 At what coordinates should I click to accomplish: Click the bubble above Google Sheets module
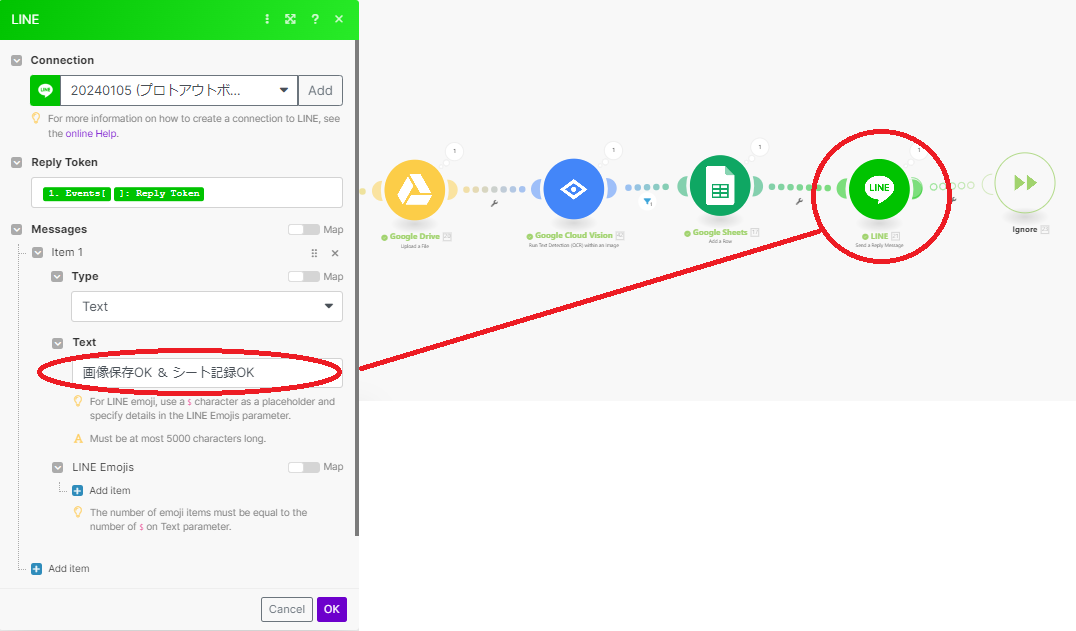[x=760, y=147]
